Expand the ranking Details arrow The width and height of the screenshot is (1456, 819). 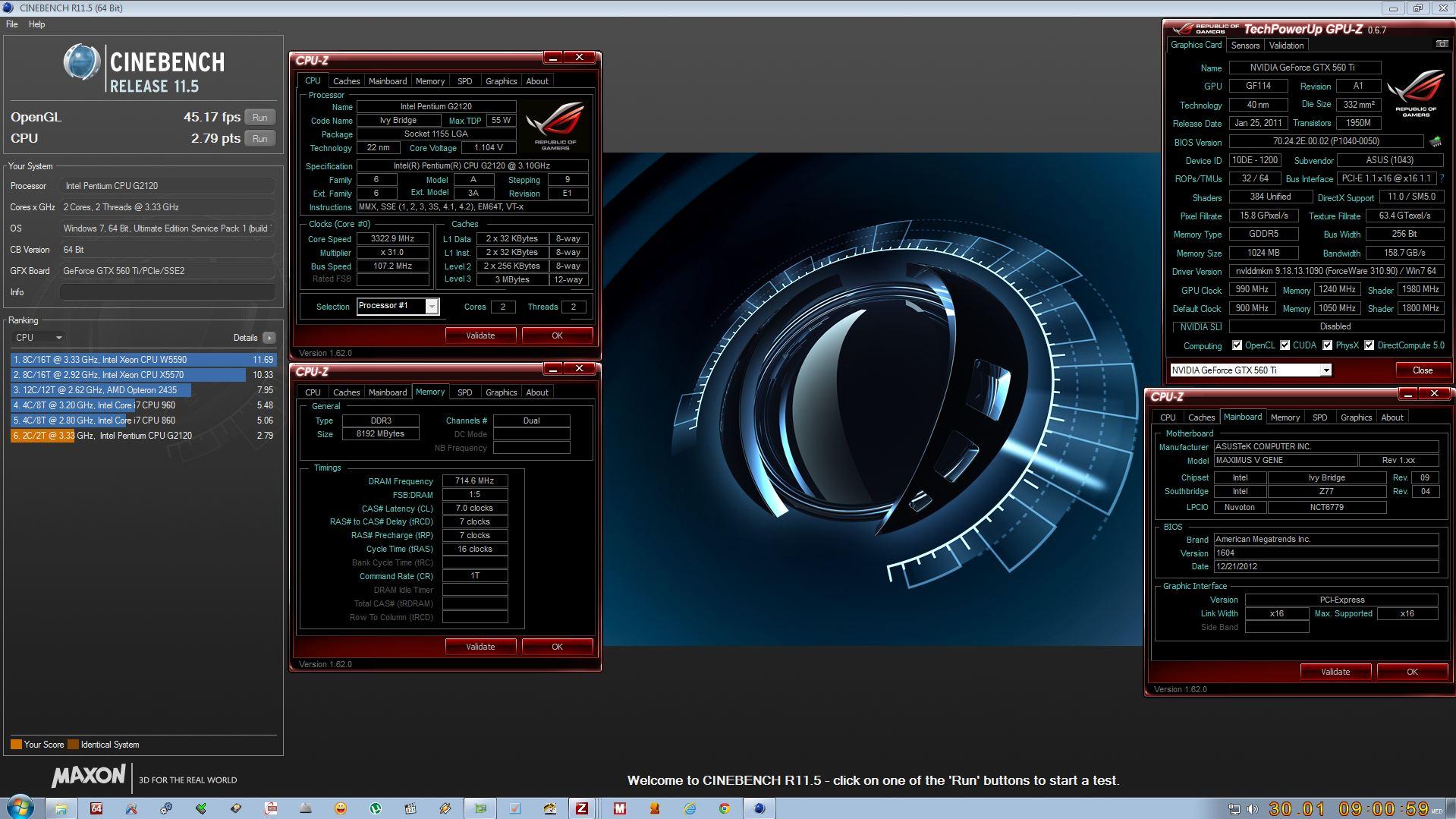269,338
